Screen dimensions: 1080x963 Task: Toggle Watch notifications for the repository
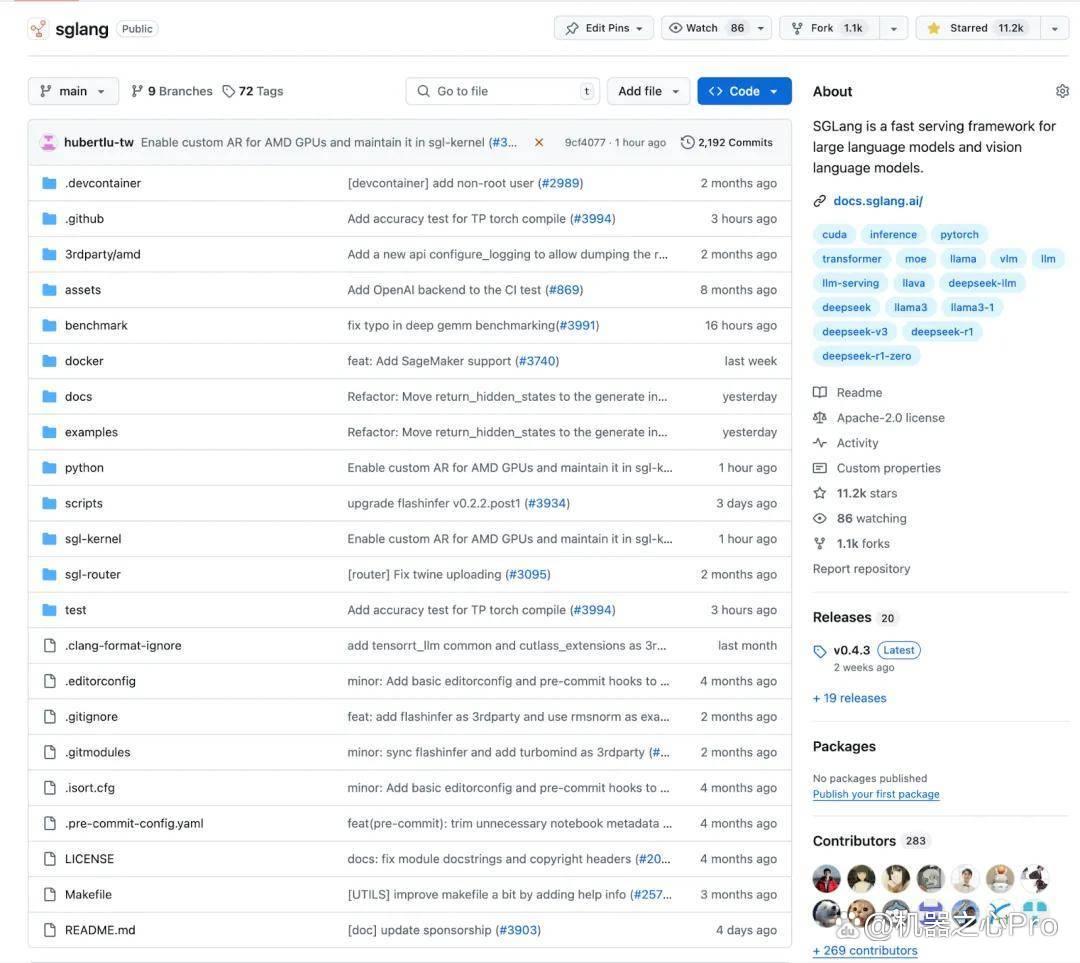tap(706, 28)
